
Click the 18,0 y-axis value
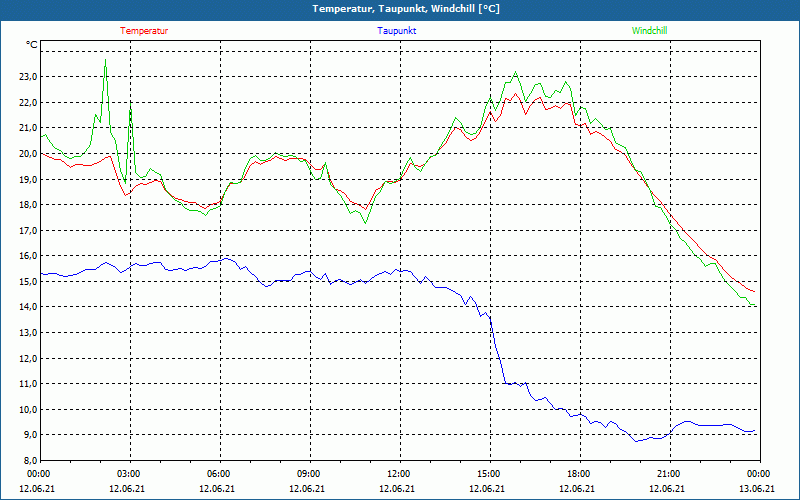click(28, 205)
